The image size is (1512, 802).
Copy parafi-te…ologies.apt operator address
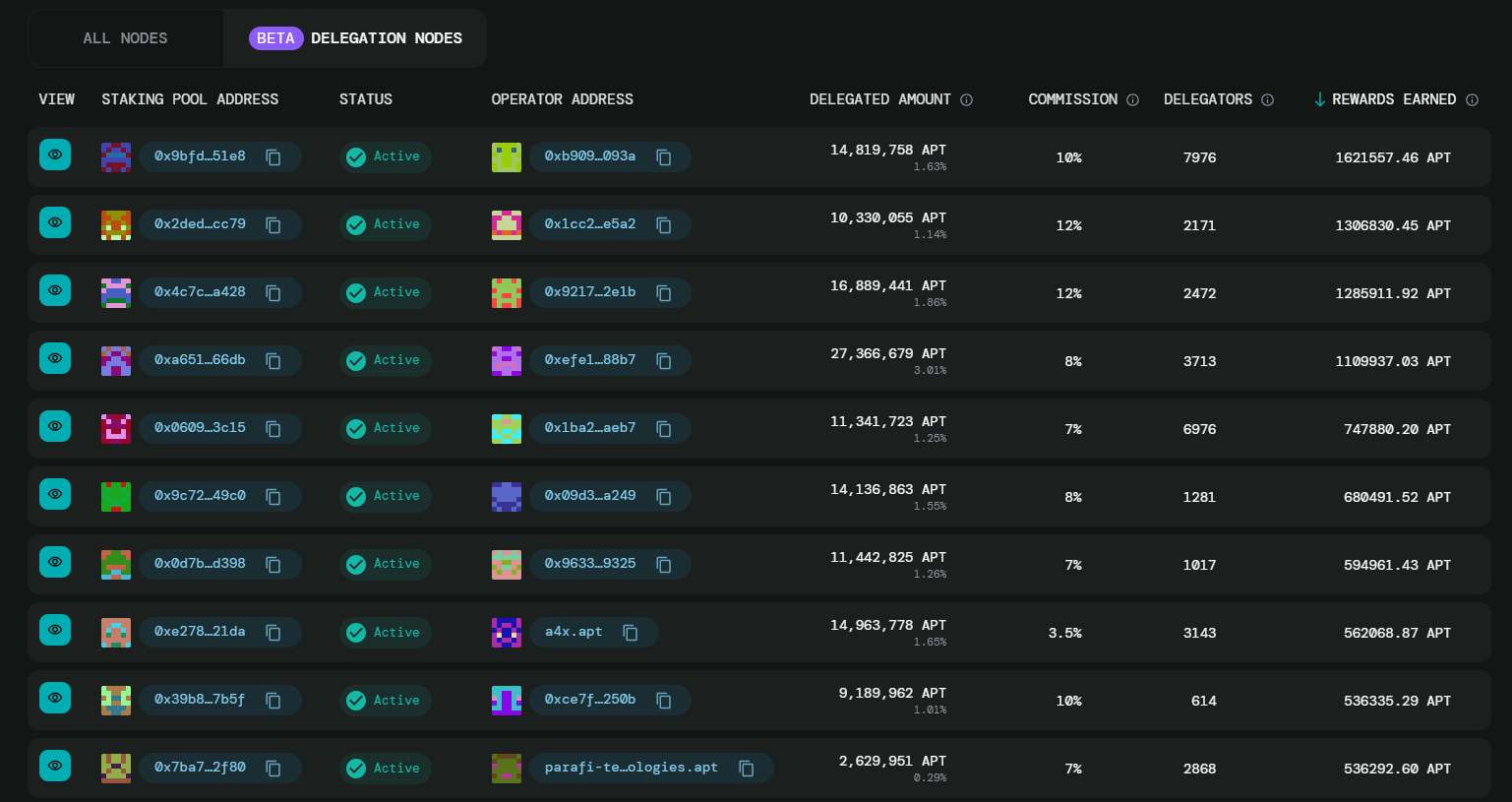pyautogui.click(x=747, y=769)
